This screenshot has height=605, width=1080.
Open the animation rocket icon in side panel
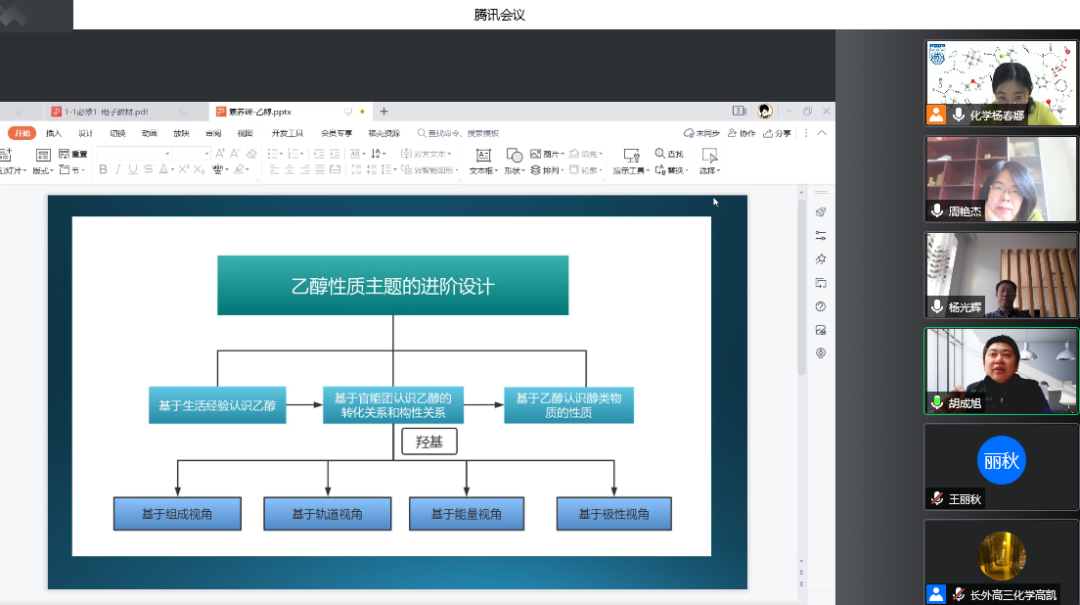click(x=820, y=212)
